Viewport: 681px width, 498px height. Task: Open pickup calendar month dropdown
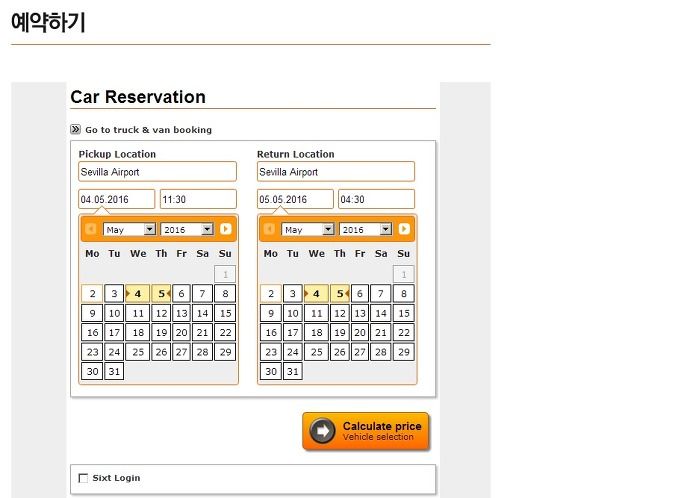129,229
